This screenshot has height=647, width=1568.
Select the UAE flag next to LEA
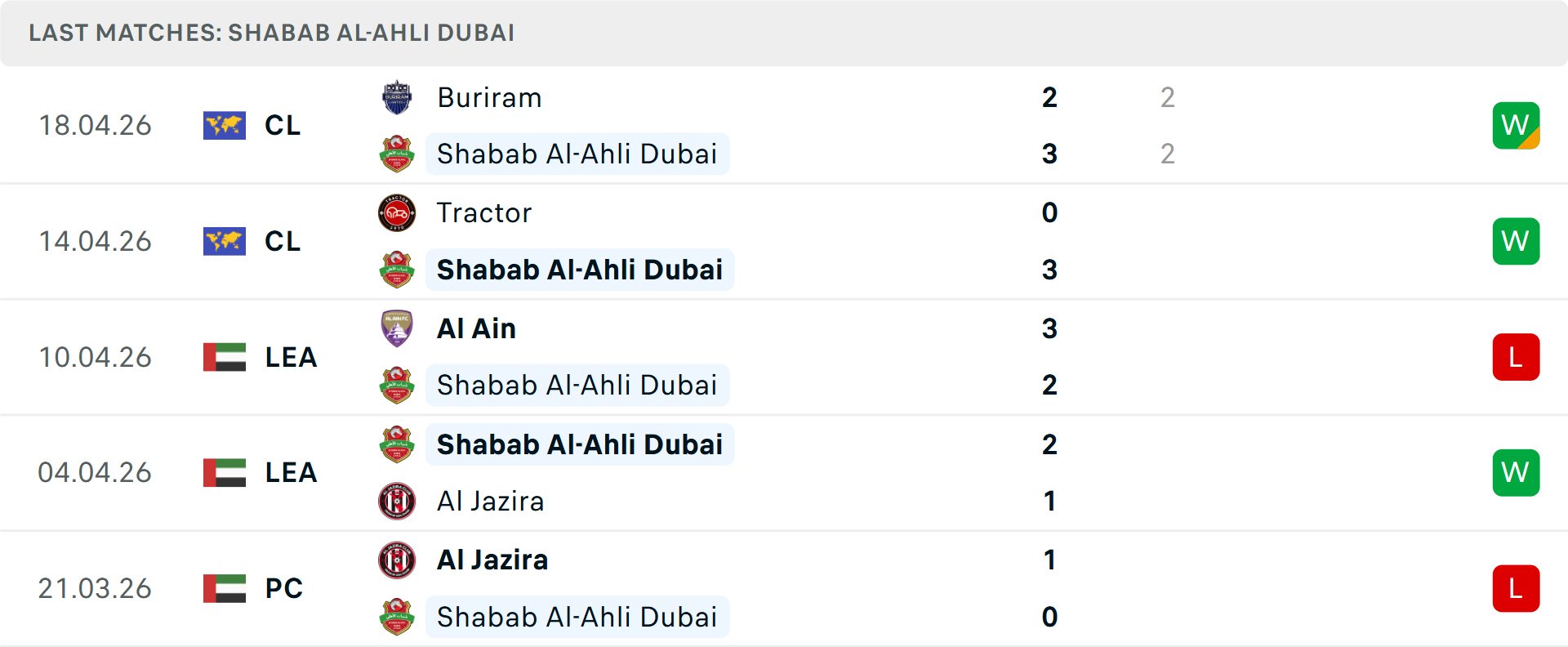[225, 357]
